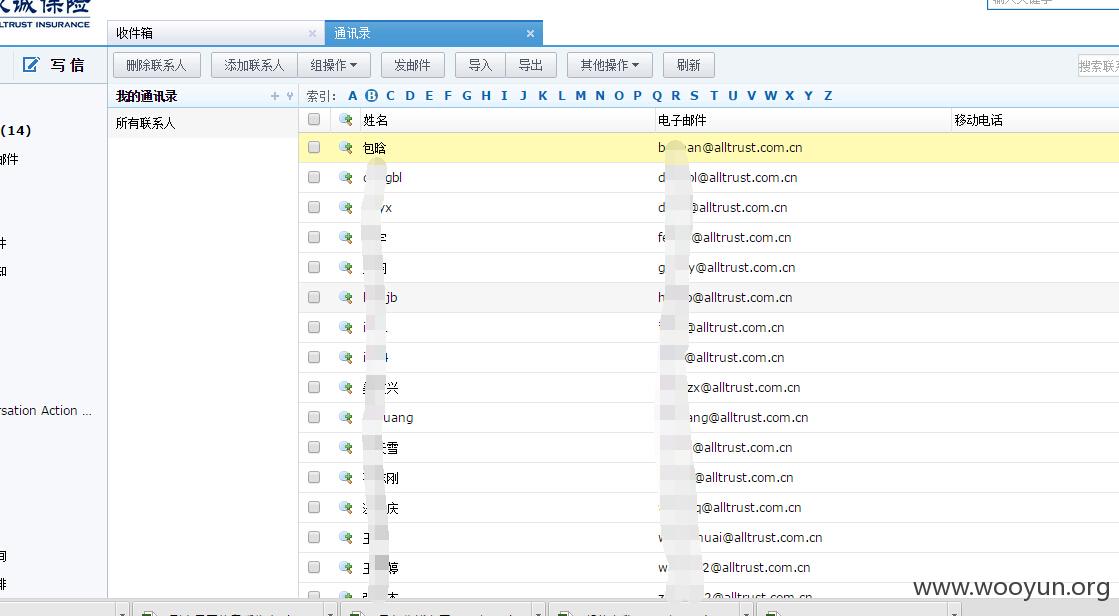Click the 添加联系人 button
The height and width of the screenshot is (616, 1119).
(x=254, y=65)
